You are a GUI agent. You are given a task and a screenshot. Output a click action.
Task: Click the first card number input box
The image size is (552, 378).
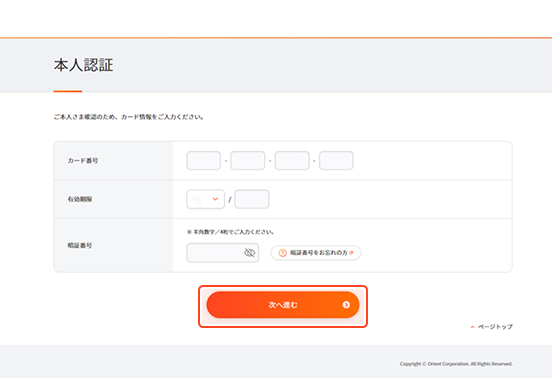pyautogui.click(x=203, y=160)
